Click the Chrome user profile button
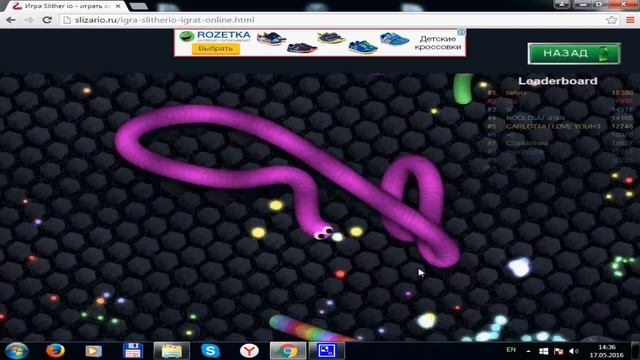Viewport: 640px width, 360px height. [562, 4]
